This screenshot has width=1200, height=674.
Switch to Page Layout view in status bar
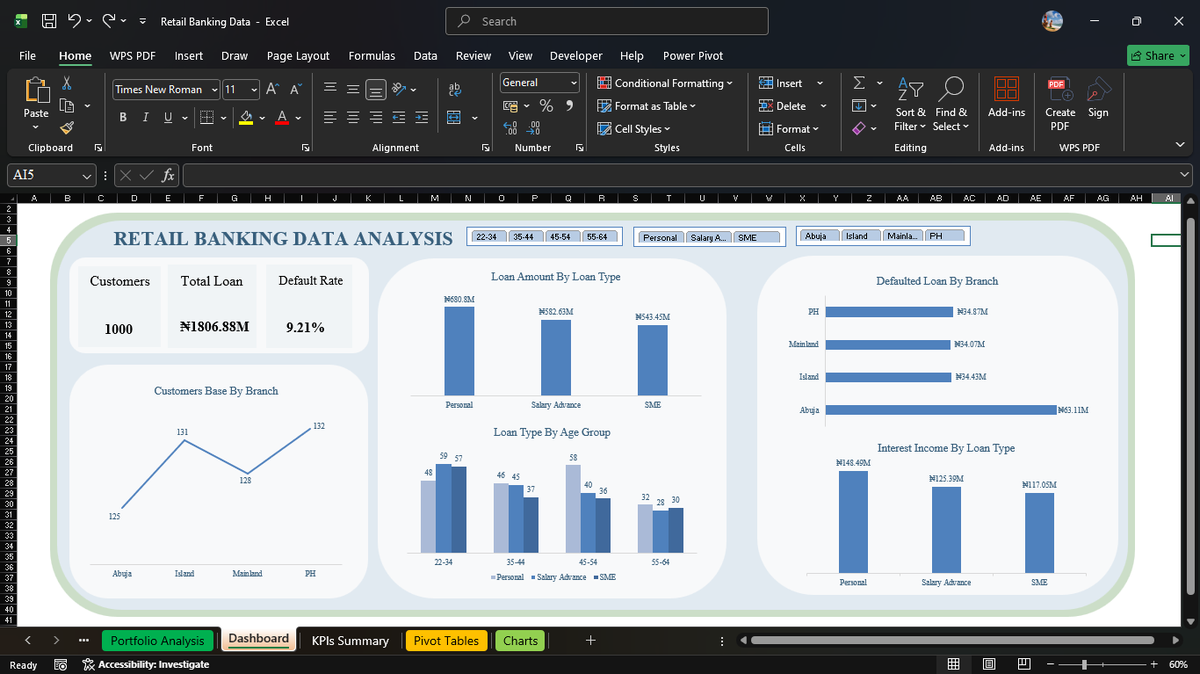click(x=989, y=664)
